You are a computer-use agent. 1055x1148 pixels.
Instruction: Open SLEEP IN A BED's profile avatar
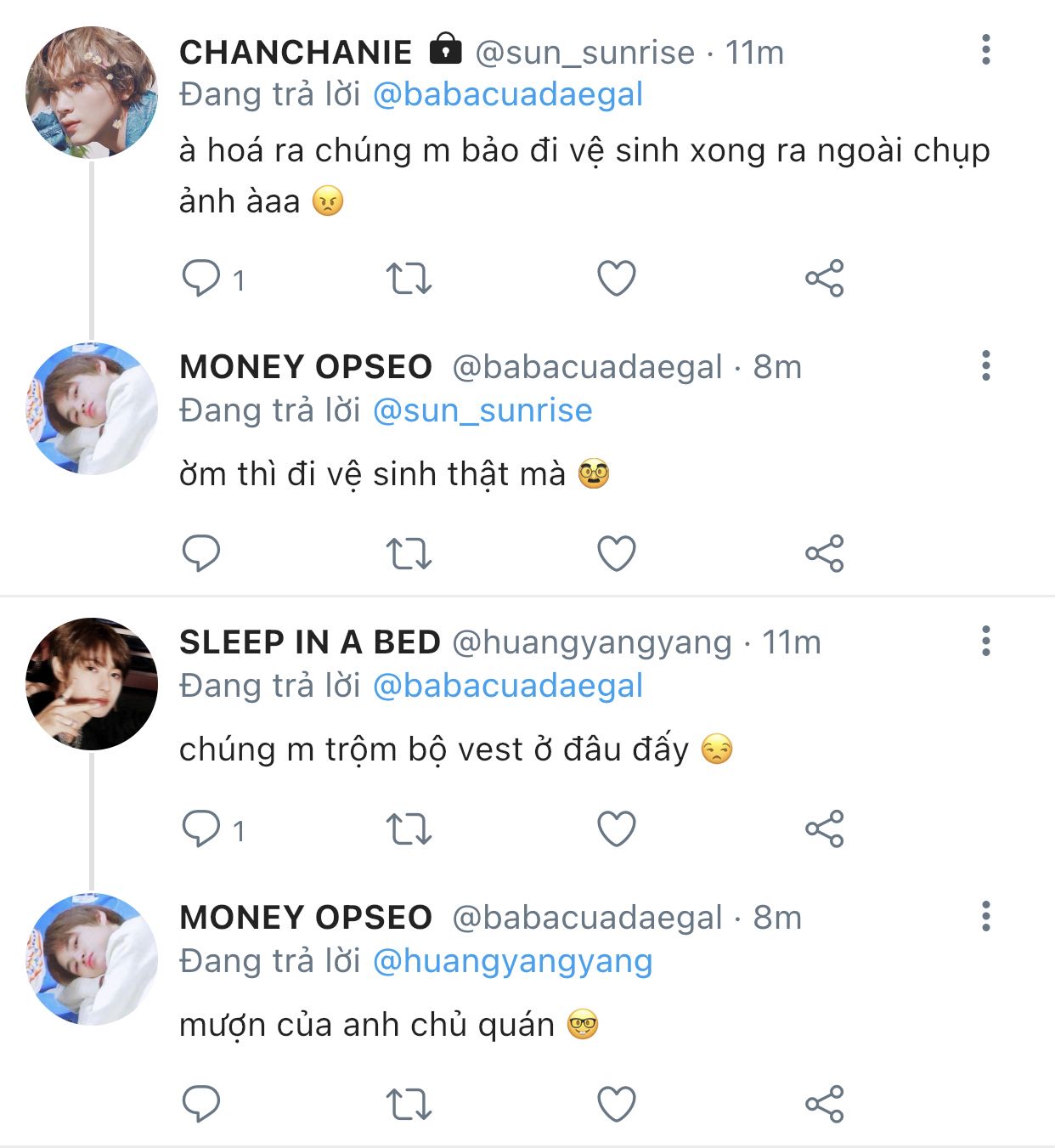(92, 684)
